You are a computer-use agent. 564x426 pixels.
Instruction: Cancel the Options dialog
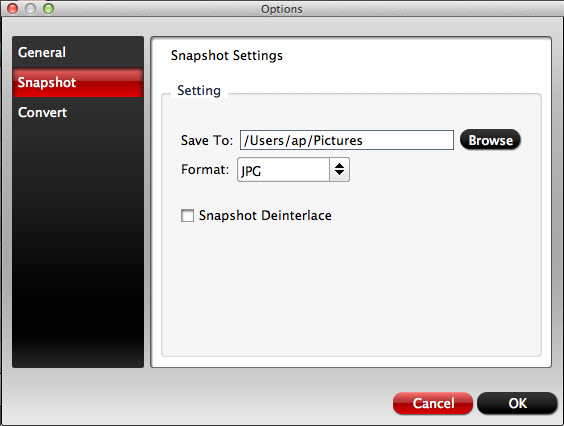[x=433, y=403]
